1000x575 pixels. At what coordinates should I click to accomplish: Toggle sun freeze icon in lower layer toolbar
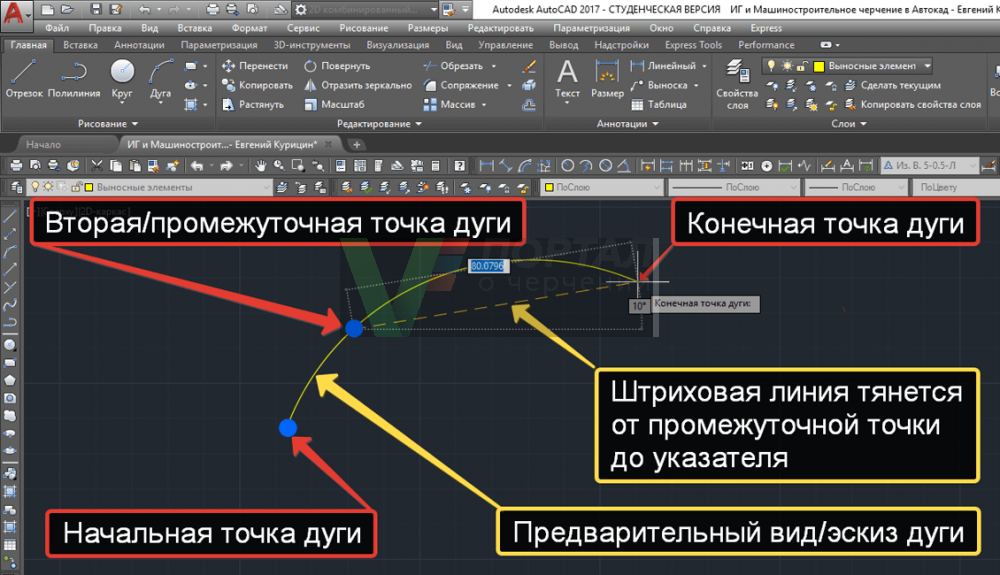48,187
